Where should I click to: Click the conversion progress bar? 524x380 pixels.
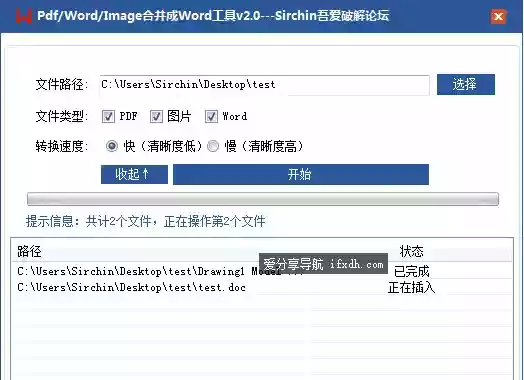click(x=263, y=199)
